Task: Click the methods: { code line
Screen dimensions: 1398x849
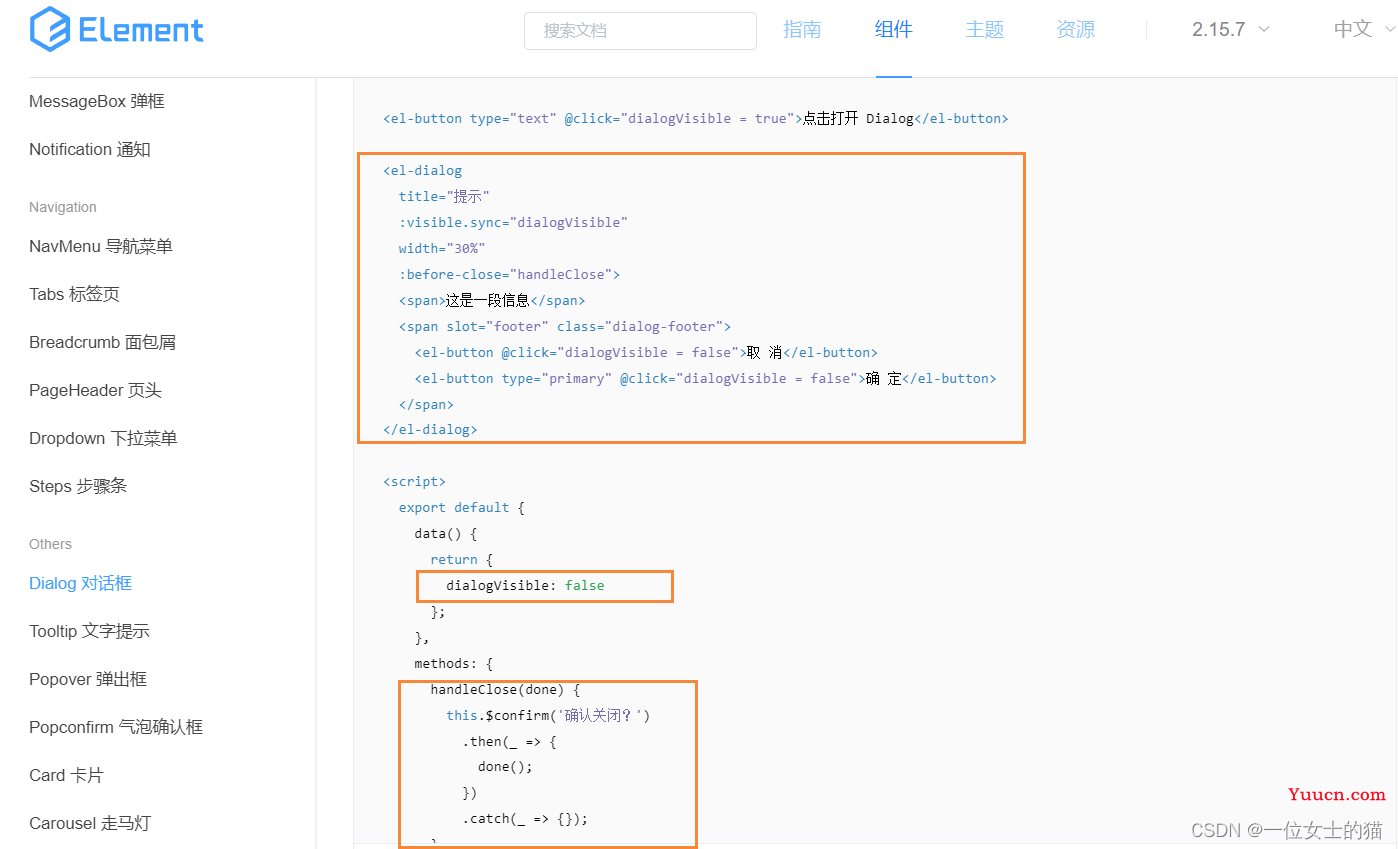Action: pos(454,663)
